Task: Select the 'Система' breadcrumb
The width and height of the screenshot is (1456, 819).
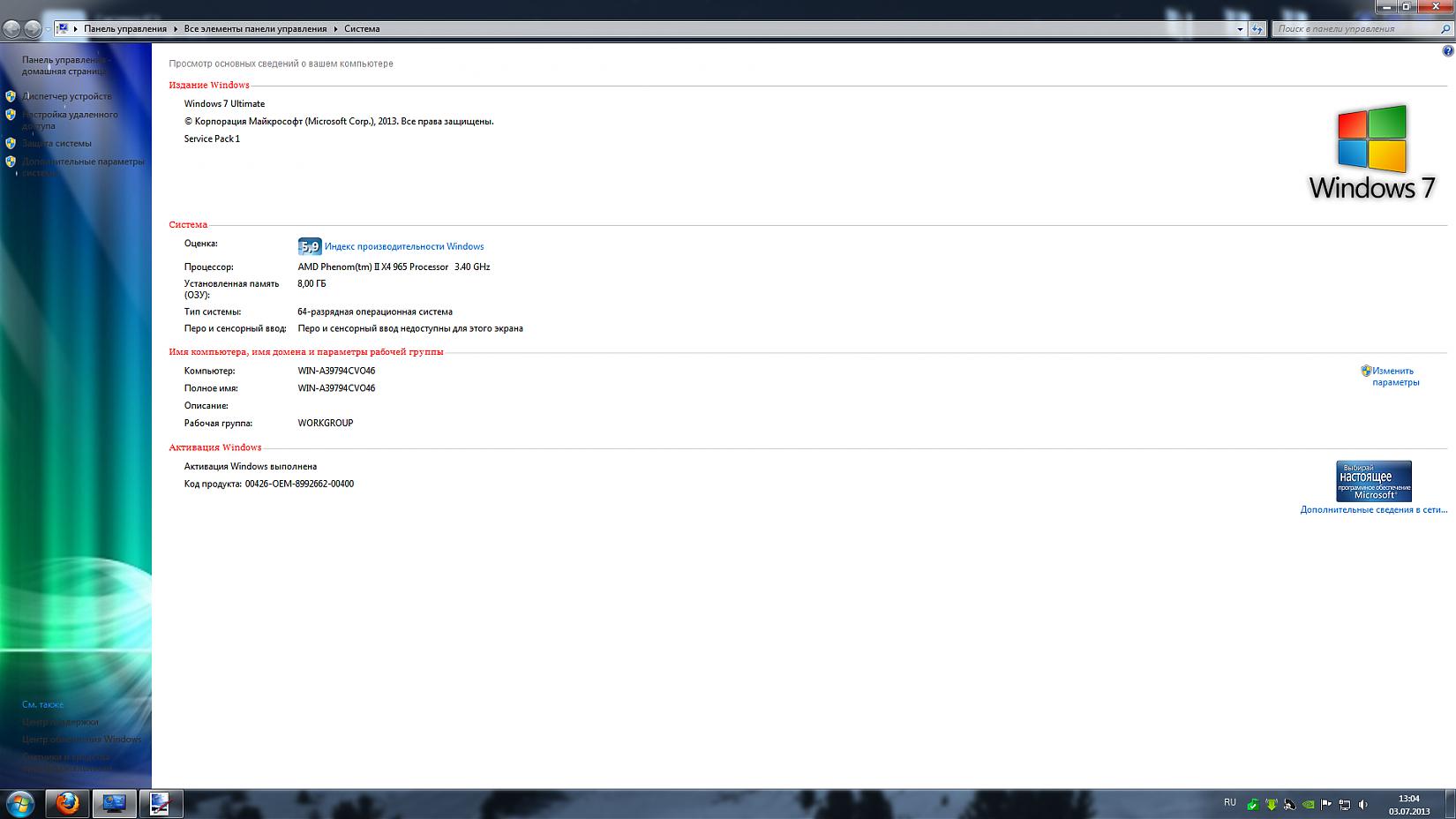Action: click(362, 29)
